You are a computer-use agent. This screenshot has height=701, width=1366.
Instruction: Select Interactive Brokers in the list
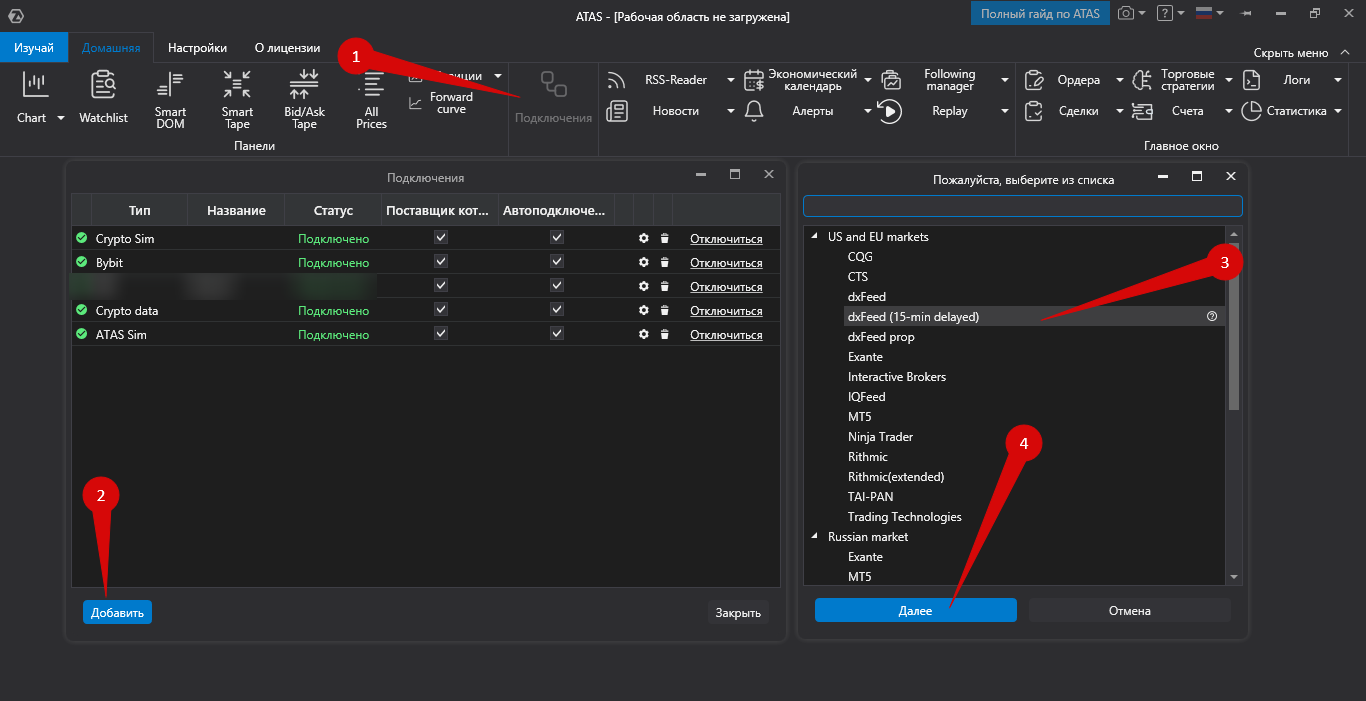pos(897,377)
